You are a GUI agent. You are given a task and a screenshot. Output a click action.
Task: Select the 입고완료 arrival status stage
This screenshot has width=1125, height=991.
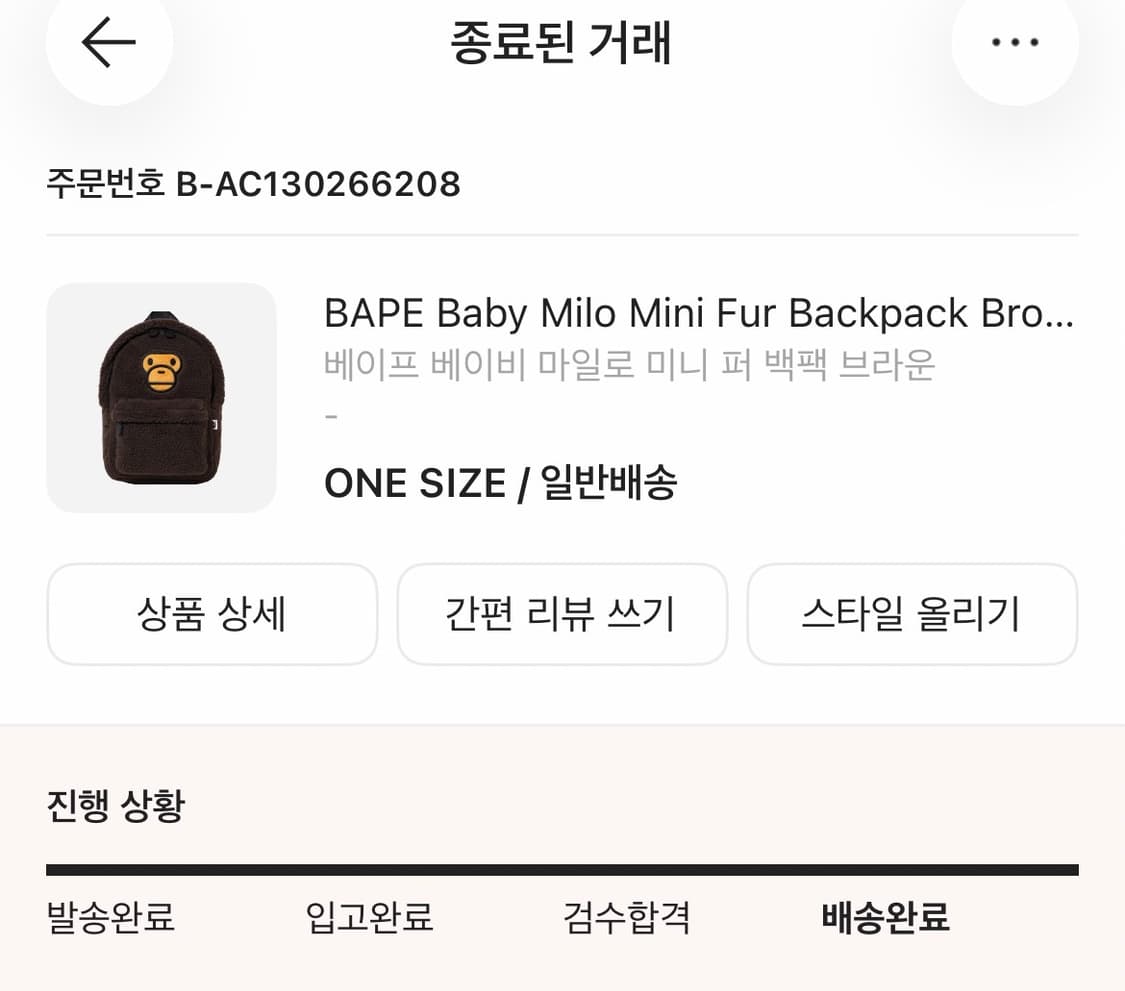[367, 917]
